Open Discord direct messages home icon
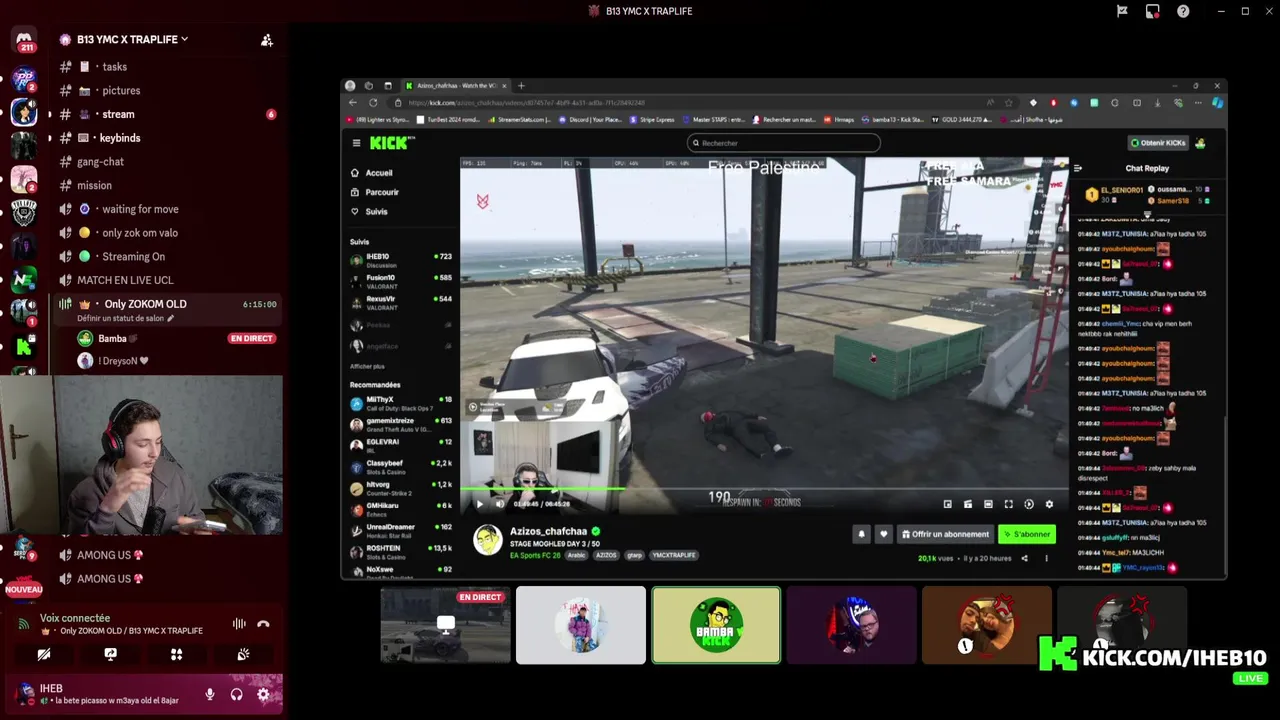 point(24,39)
